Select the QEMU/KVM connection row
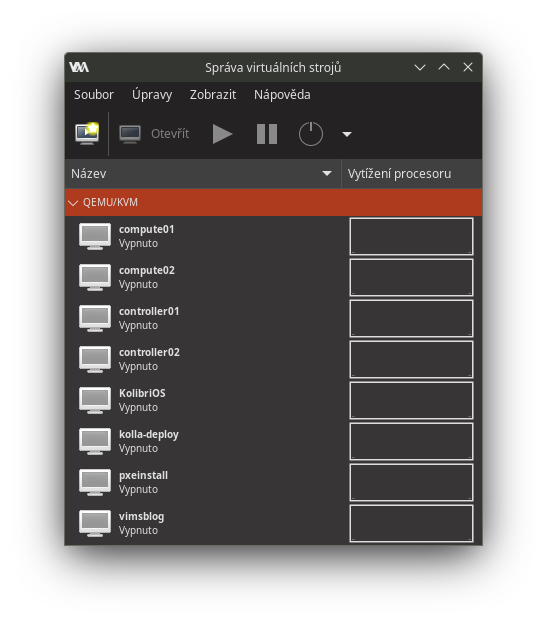 pyautogui.click(x=274, y=202)
